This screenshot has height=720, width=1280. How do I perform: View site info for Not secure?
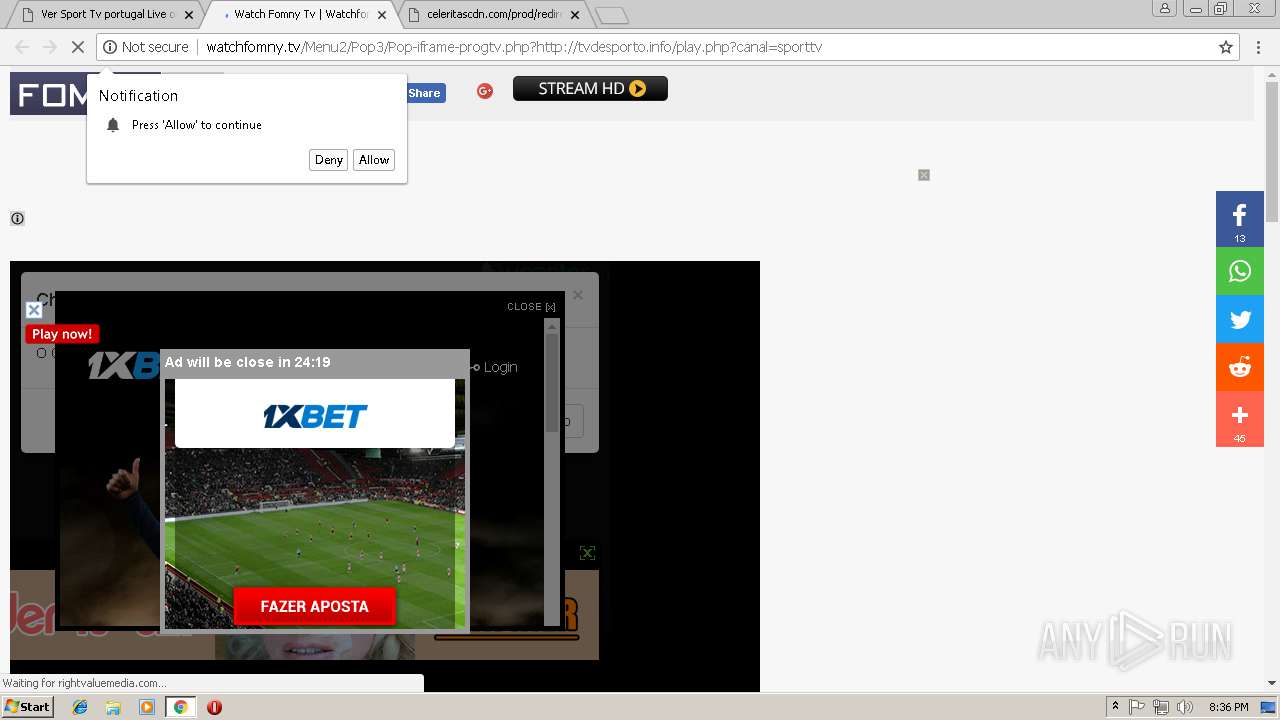tap(146, 47)
